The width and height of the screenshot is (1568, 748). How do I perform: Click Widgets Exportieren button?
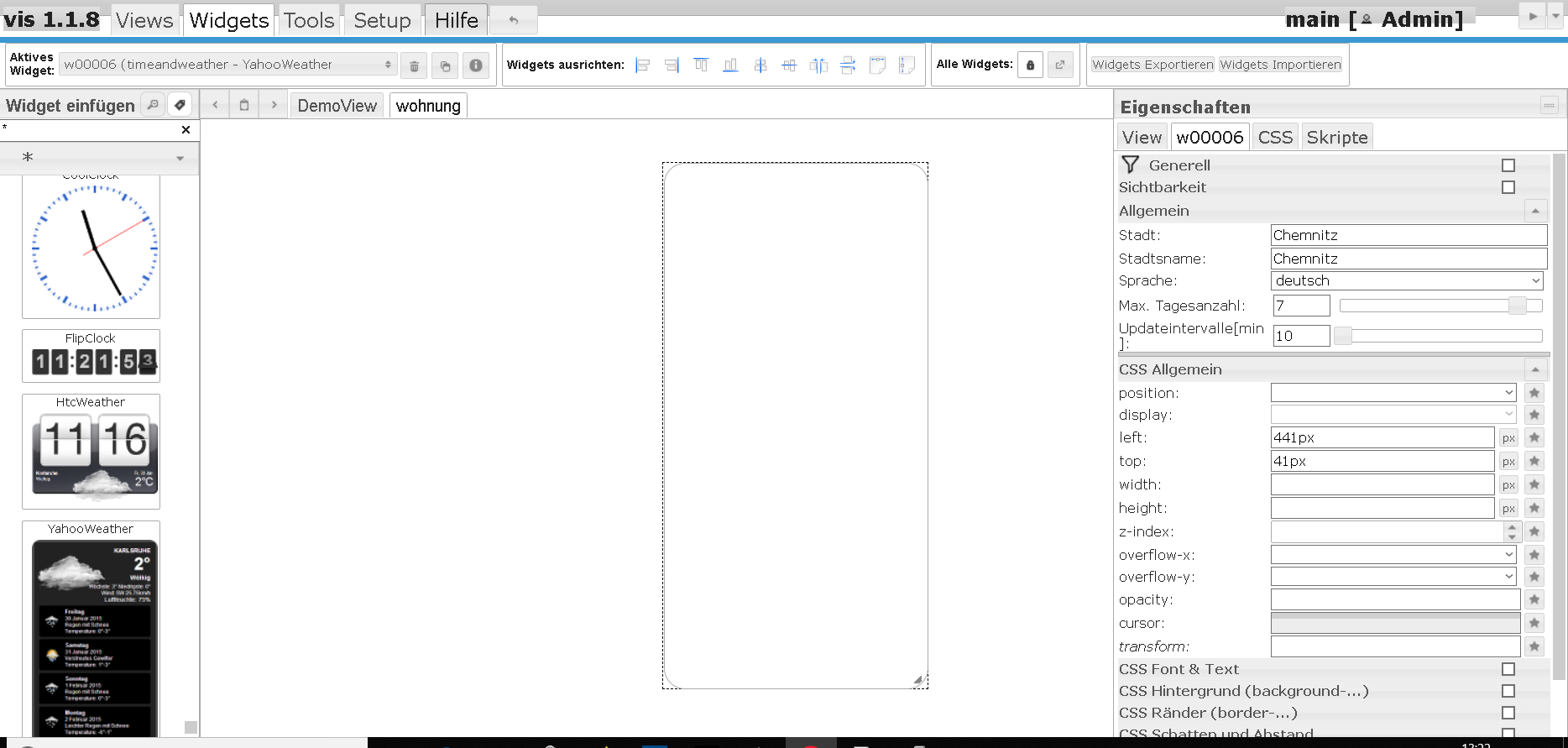click(x=1152, y=65)
